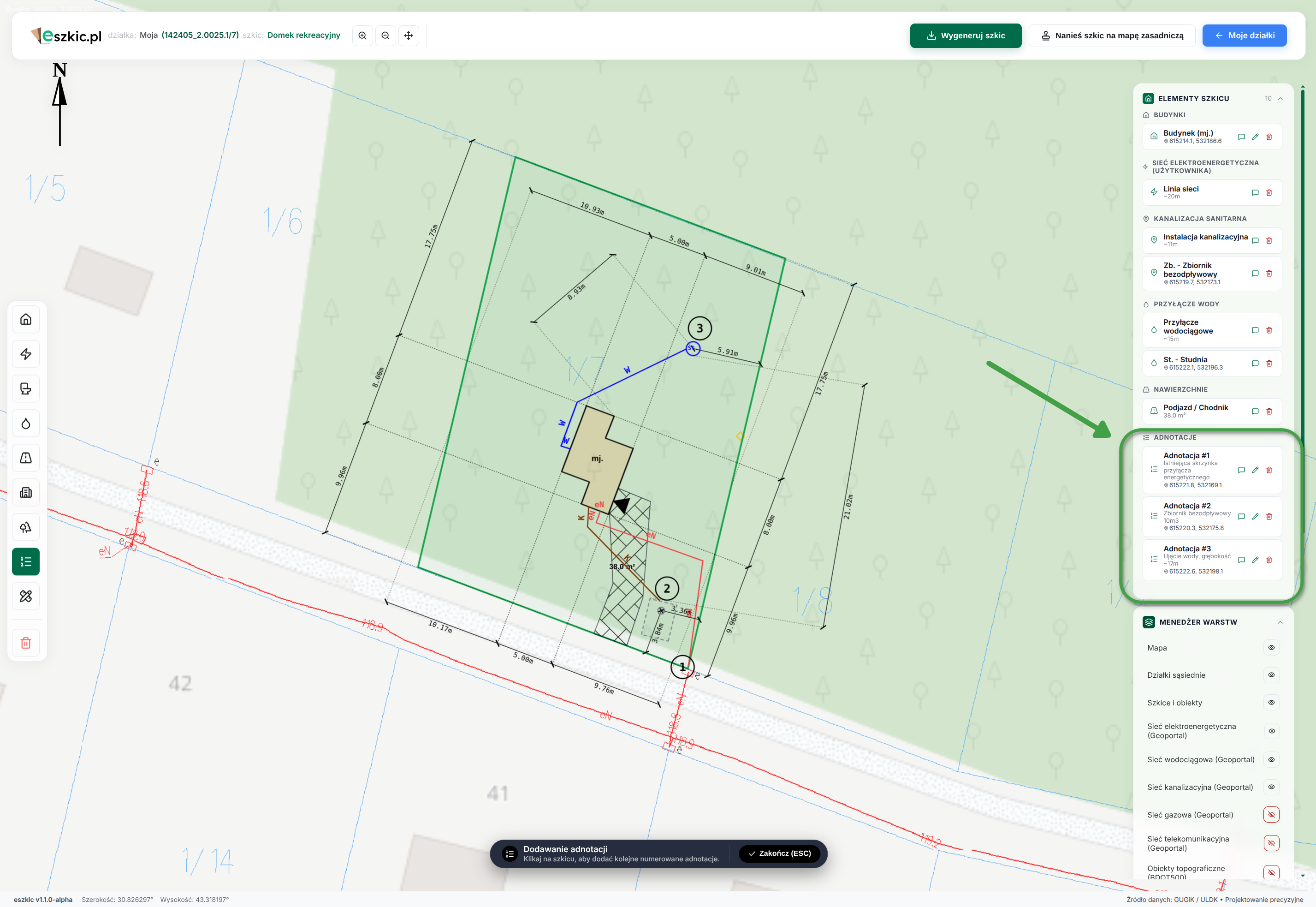Delete Linia sieci element
The width and height of the screenshot is (1316, 907).
(x=1269, y=193)
